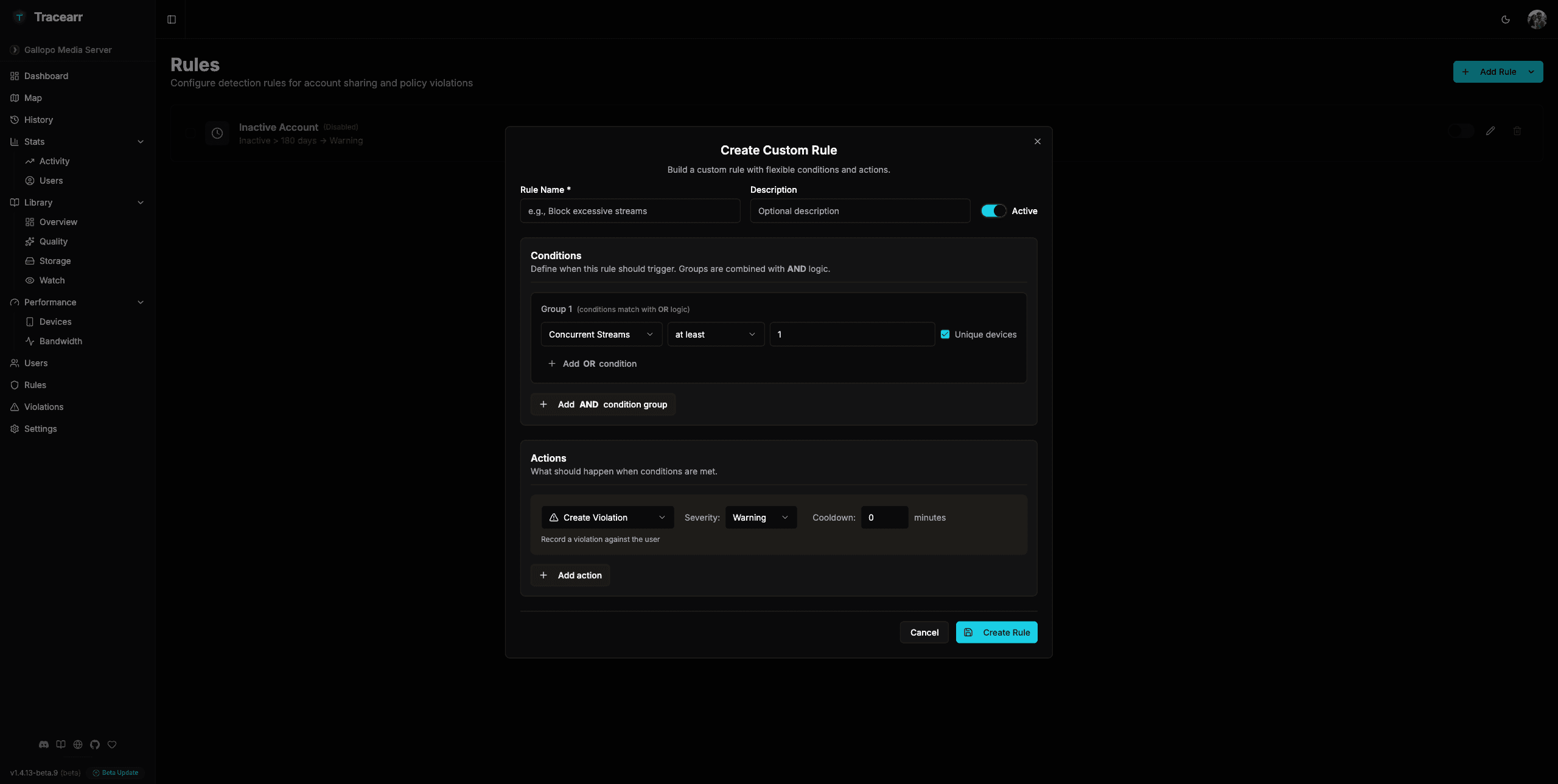Disable the Active toggle in the dialog
Image resolution: width=1558 pixels, height=784 pixels.
click(x=993, y=210)
